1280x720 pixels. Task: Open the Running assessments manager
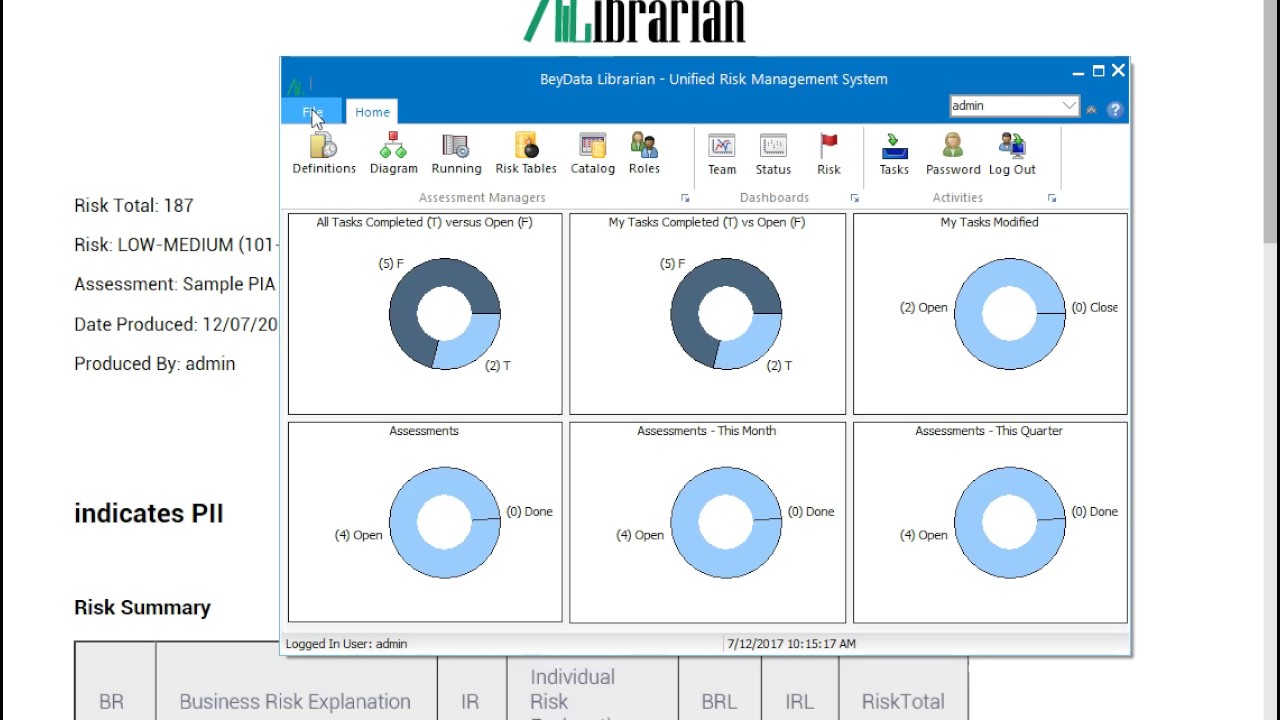point(456,154)
